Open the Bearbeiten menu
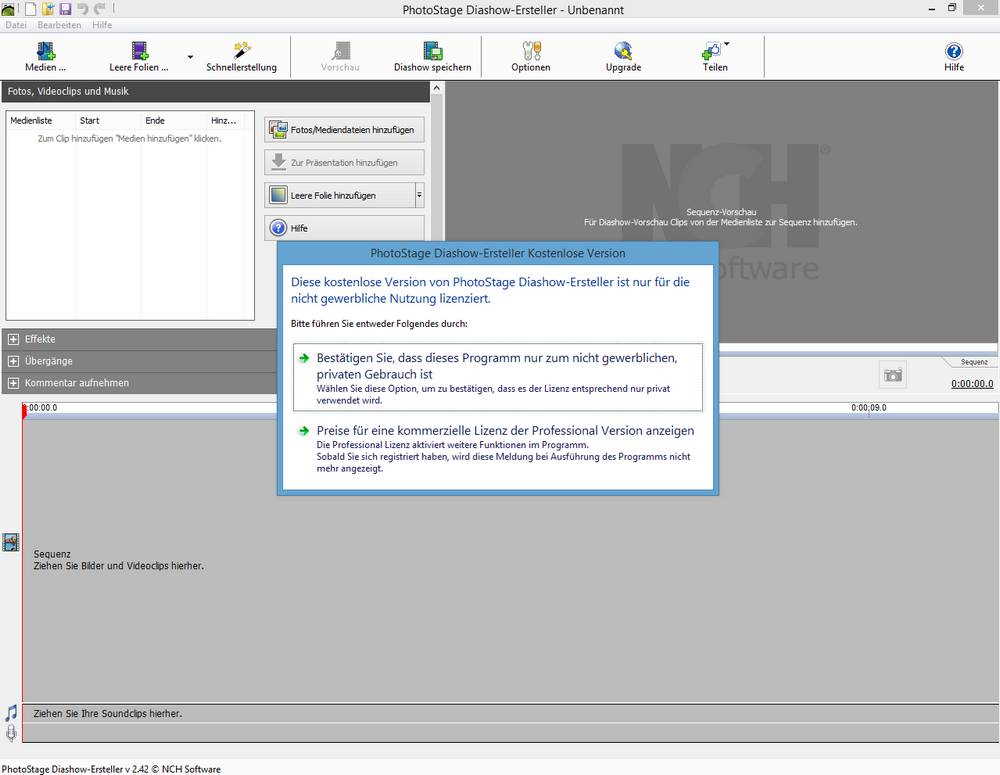The height and width of the screenshot is (775, 1000). (60, 25)
